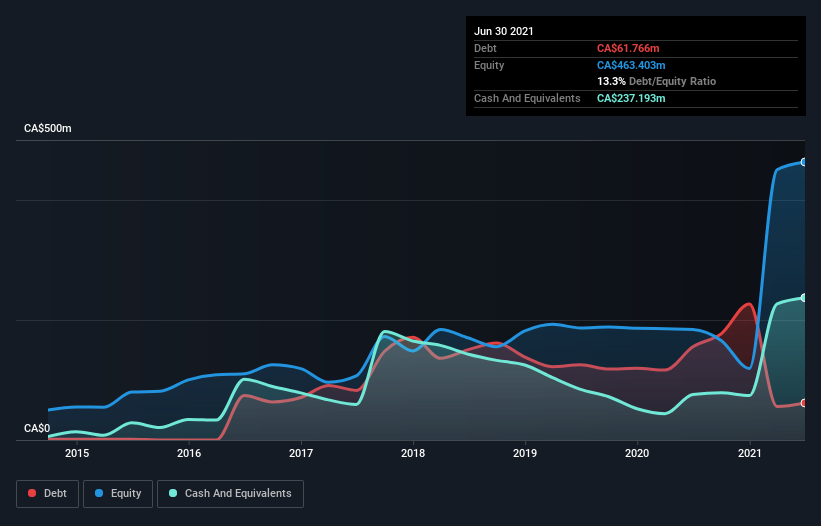This screenshot has height=526, width=821.
Task: Select the Equity endpoint marker on chart
Action: click(x=804, y=162)
